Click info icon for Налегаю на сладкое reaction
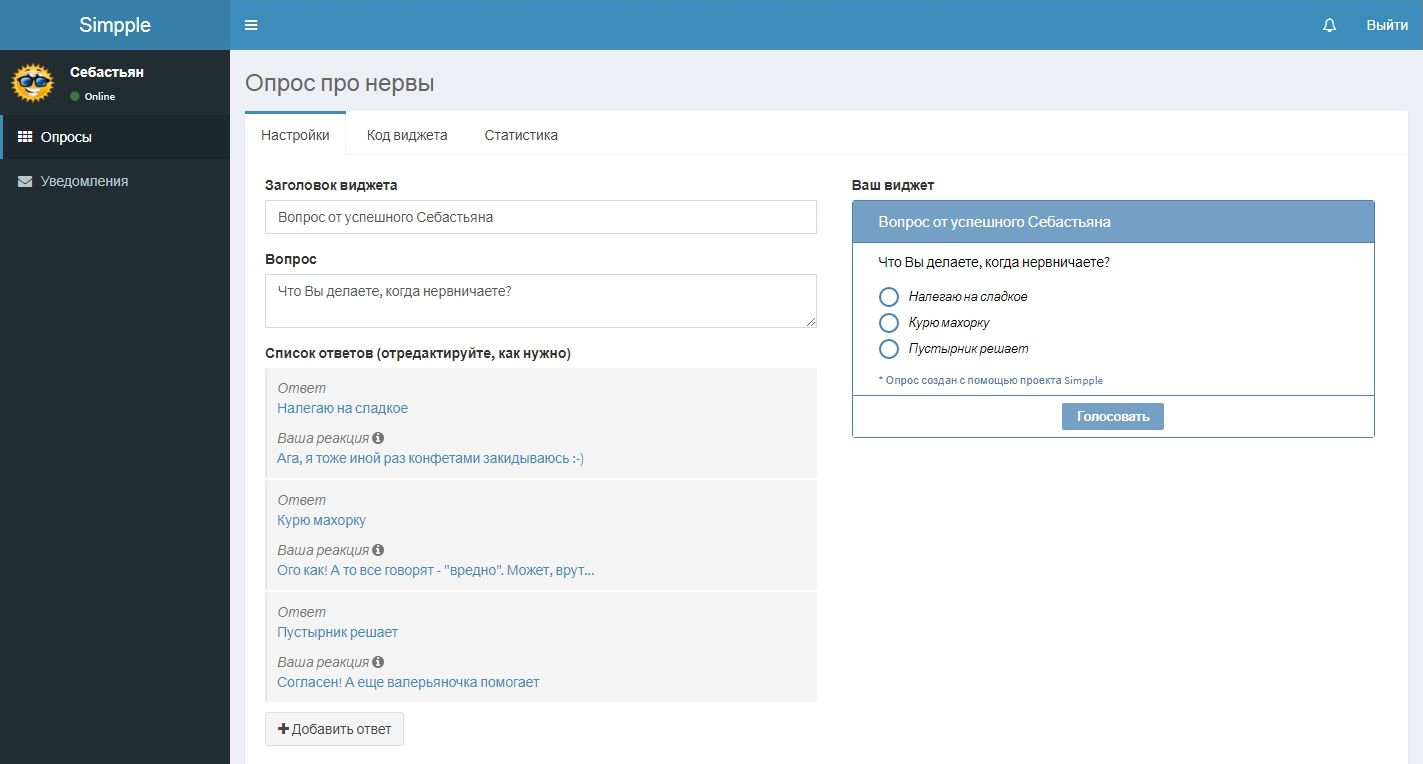 point(378,438)
